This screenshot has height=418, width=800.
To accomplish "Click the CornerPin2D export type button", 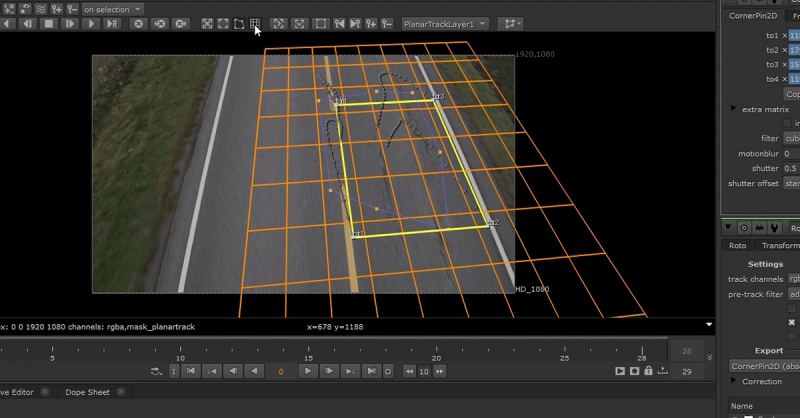I will pyautogui.click(x=764, y=366).
